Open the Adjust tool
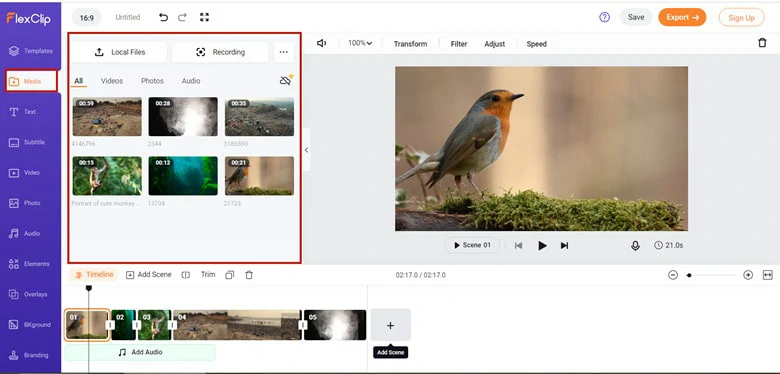The image size is (780, 374). pos(494,44)
